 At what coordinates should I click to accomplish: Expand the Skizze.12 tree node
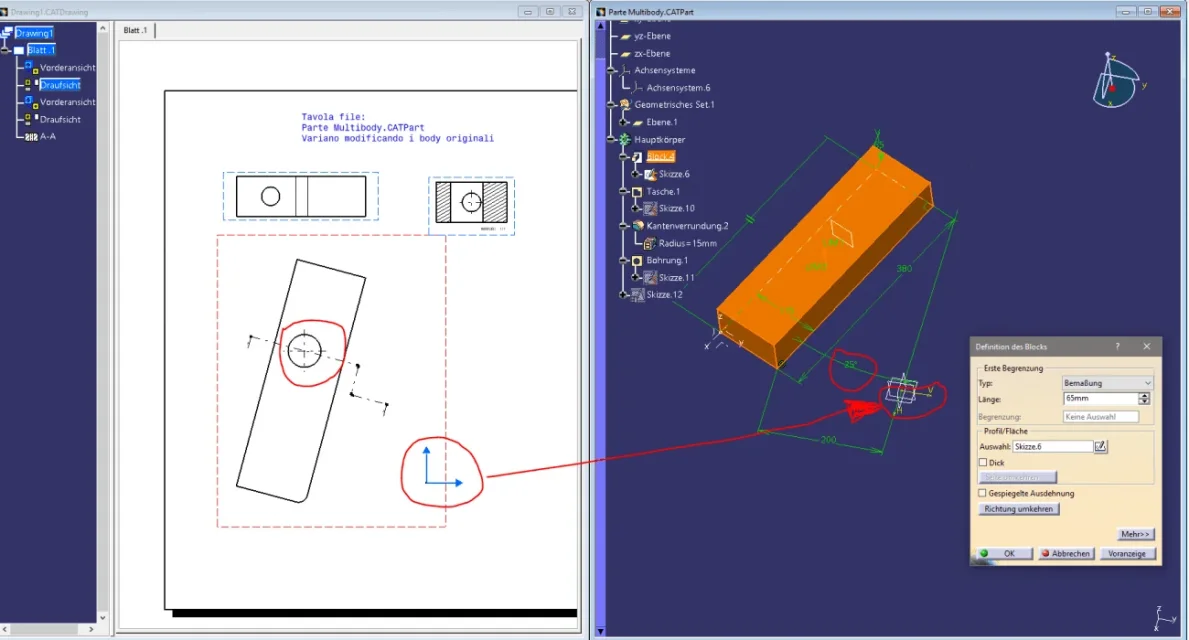click(624, 295)
